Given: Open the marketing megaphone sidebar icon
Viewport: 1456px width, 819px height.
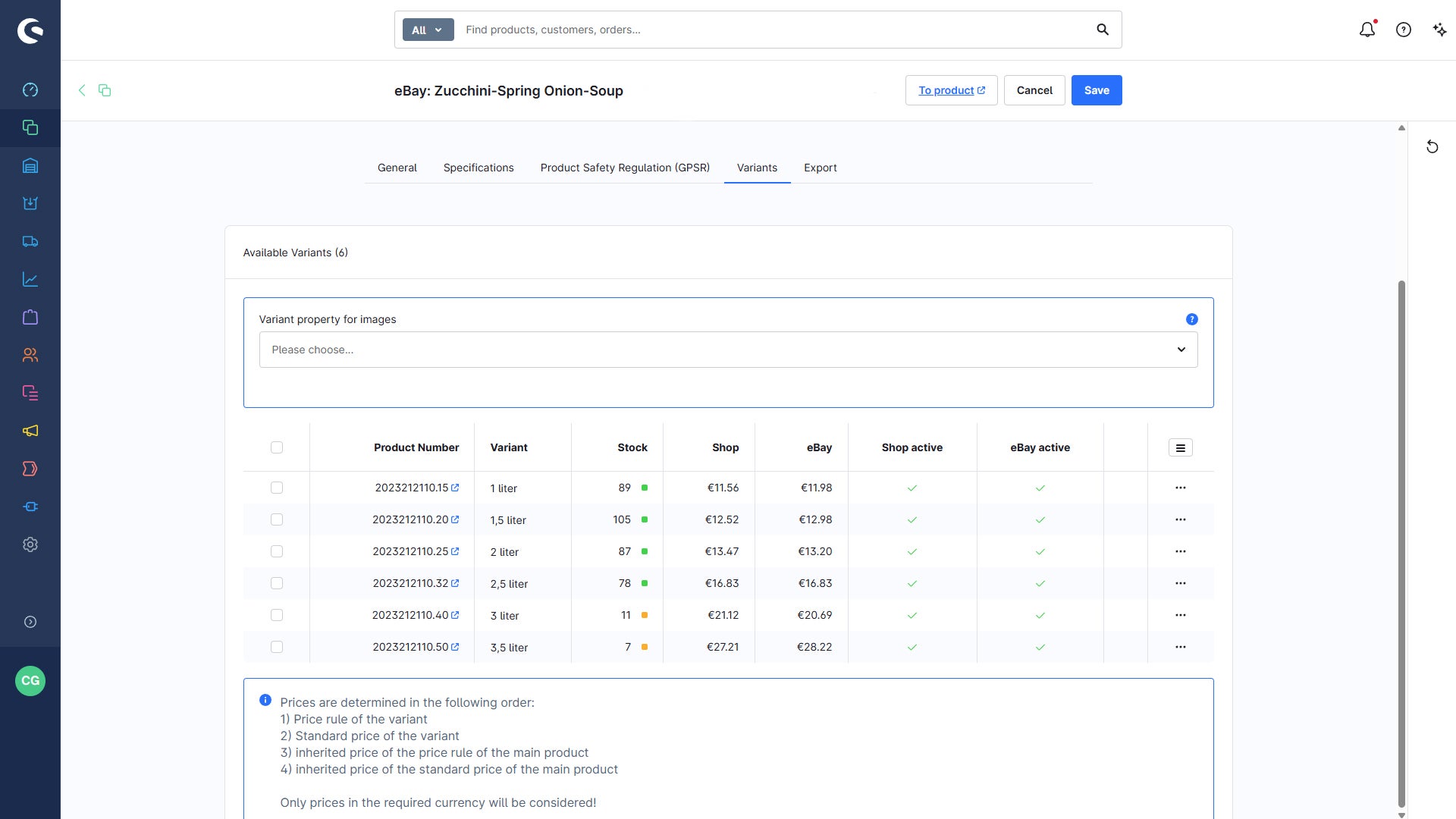Looking at the screenshot, I should pos(30,431).
